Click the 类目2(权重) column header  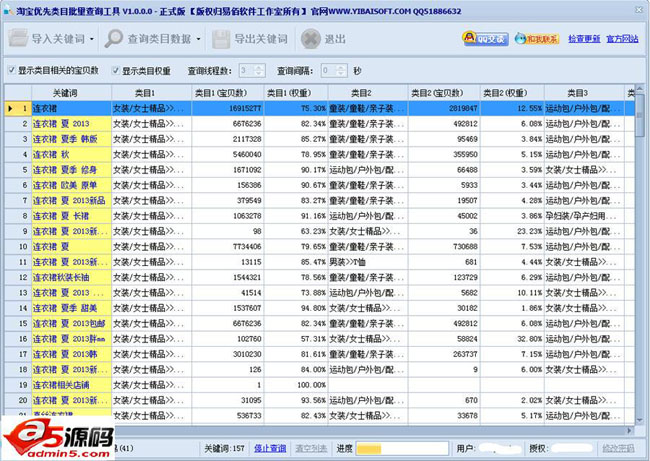point(512,93)
